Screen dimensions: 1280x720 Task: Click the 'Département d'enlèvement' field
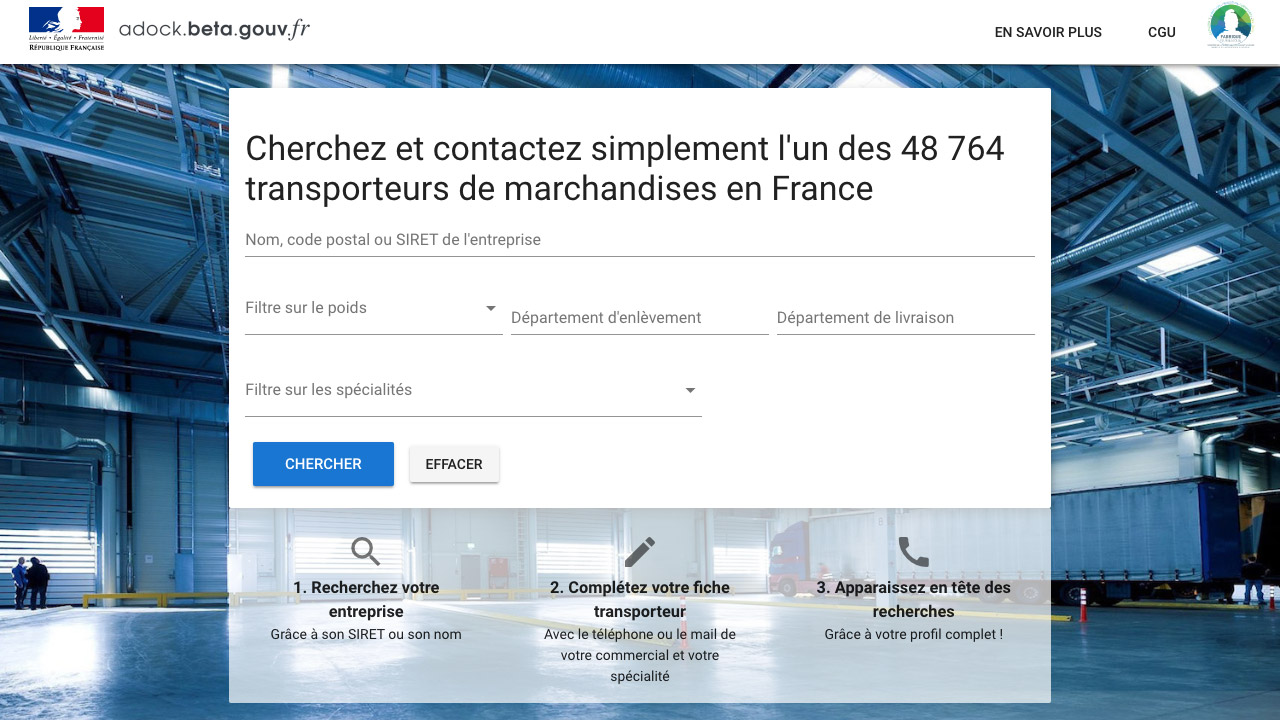point(639,318)
